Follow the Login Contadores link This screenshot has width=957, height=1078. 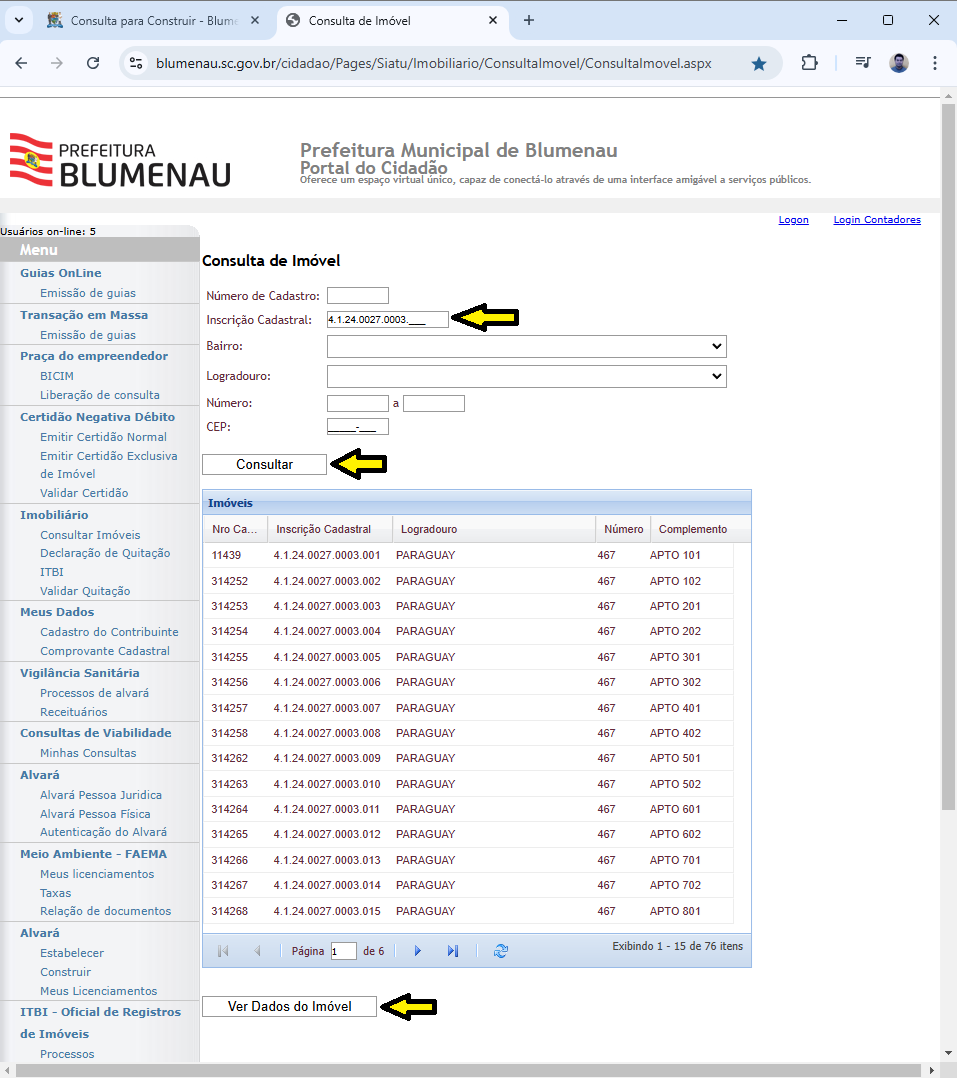(877, 220)
